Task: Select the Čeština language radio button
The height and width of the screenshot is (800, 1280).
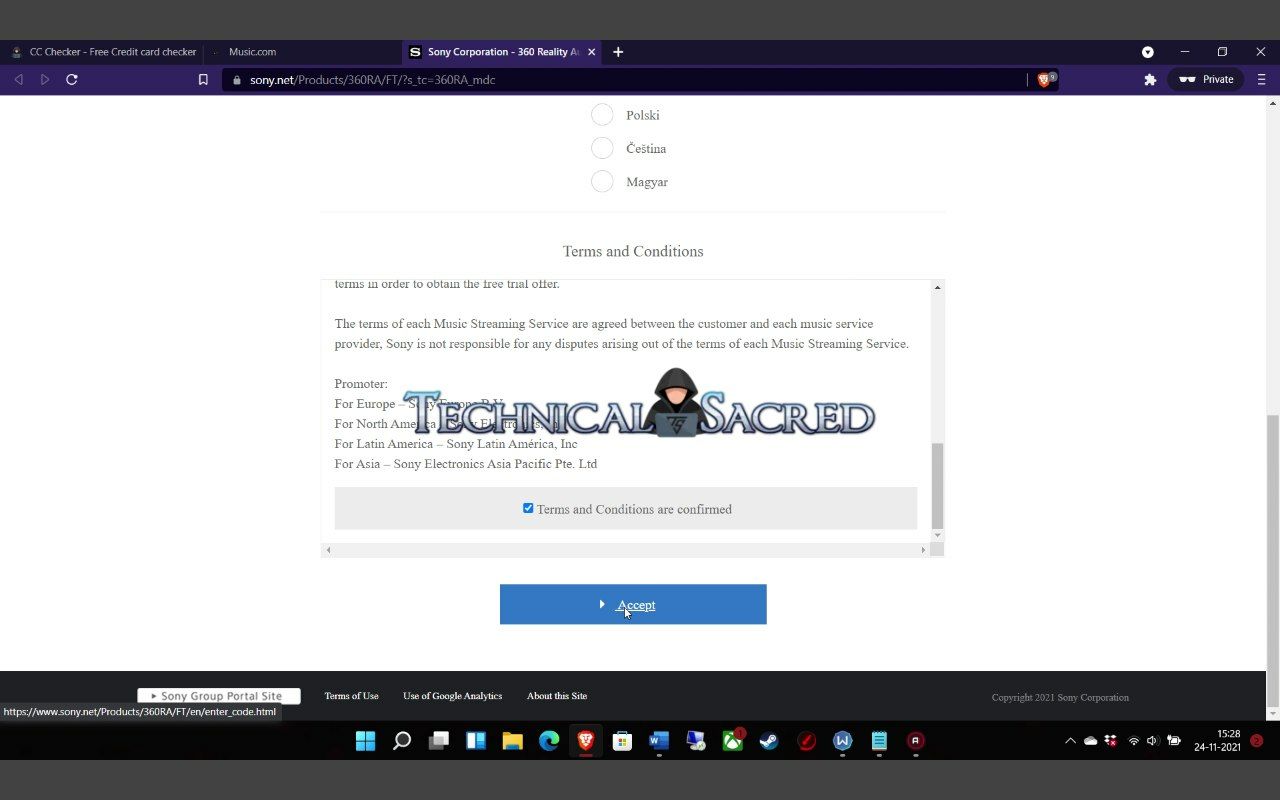Action: 602,148
